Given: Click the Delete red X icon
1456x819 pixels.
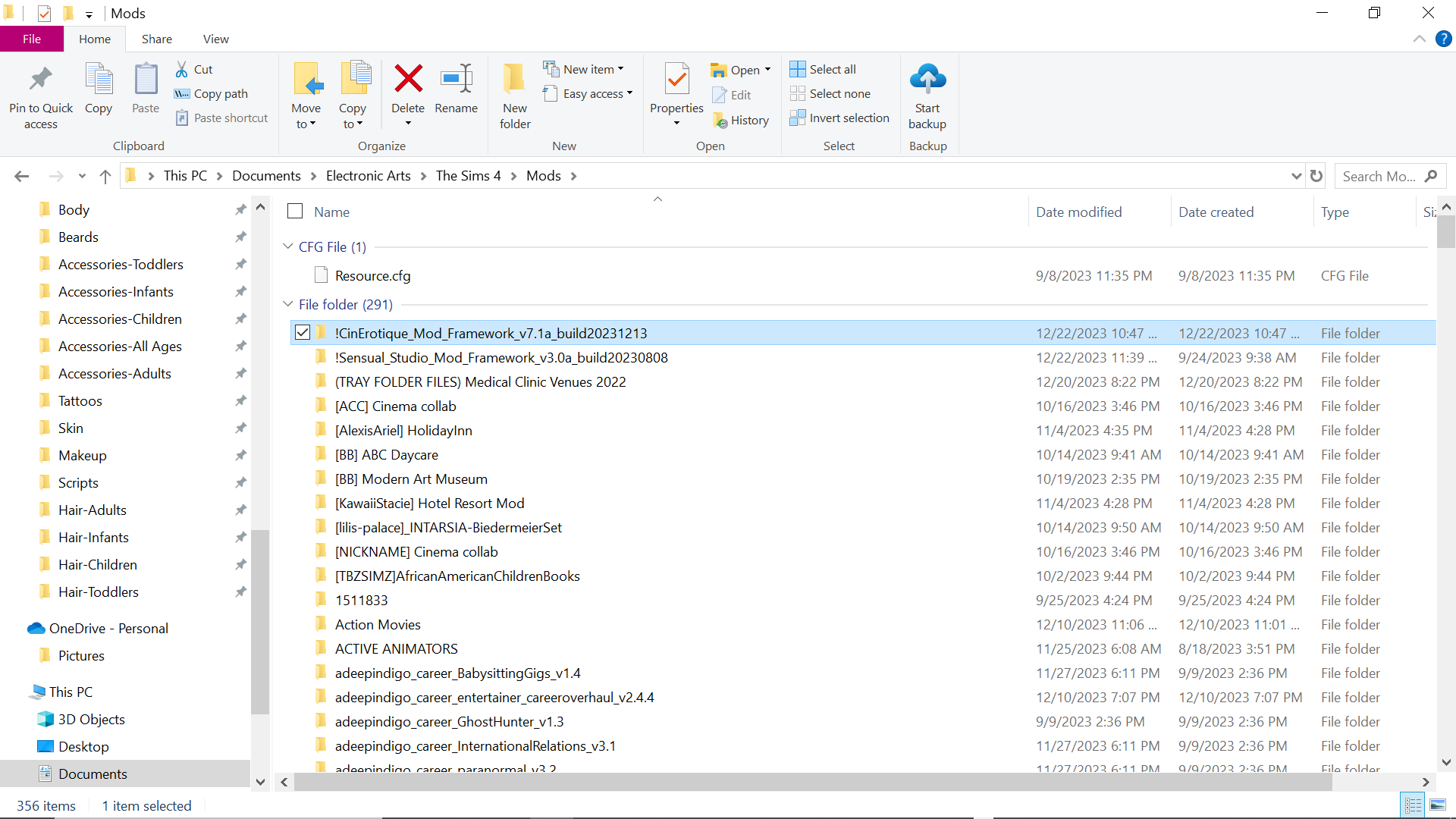Looking at the screenshot, I should pos(408,79).
